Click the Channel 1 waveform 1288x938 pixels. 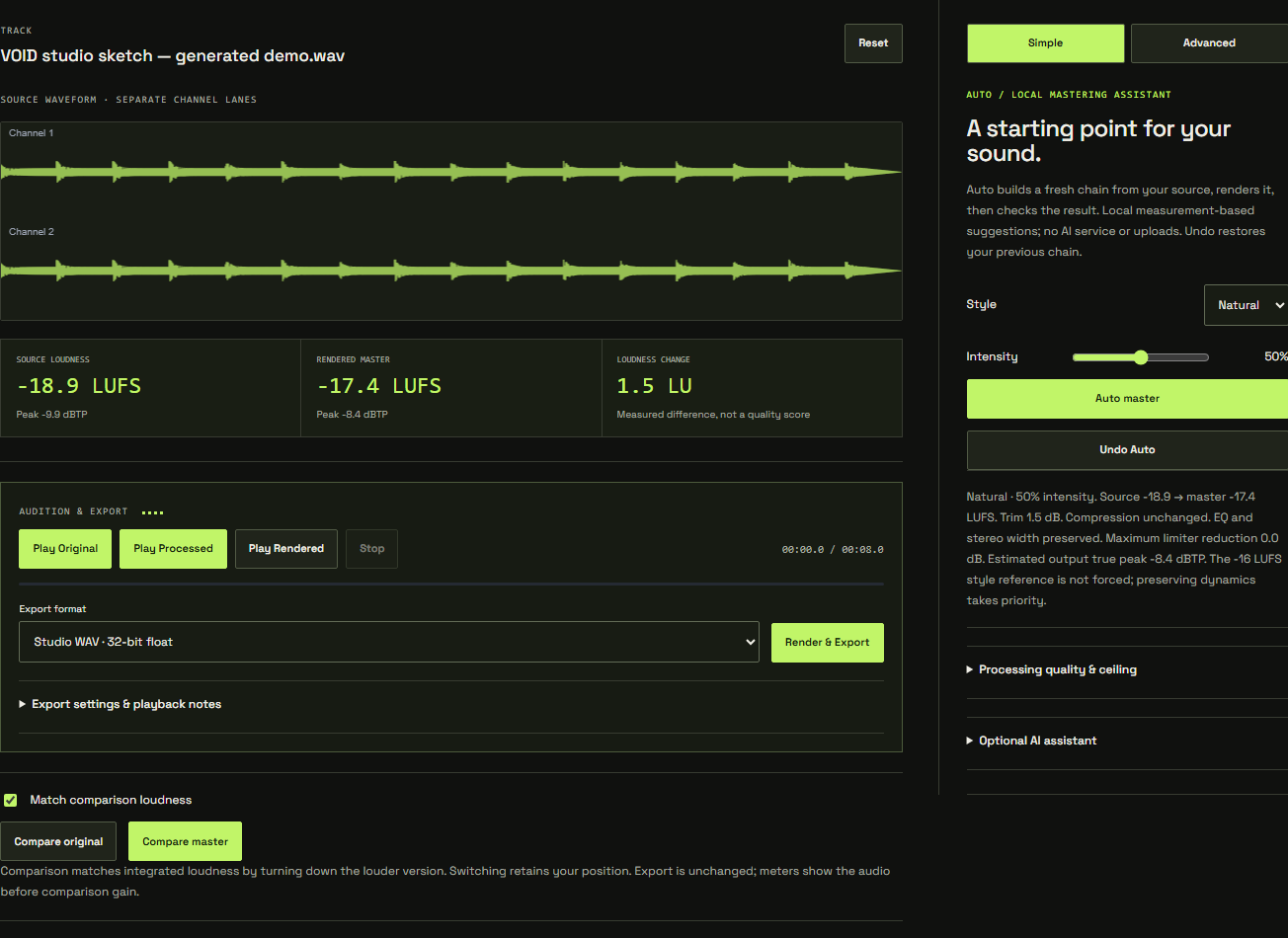pyautogui.click(x=451, y=173)
